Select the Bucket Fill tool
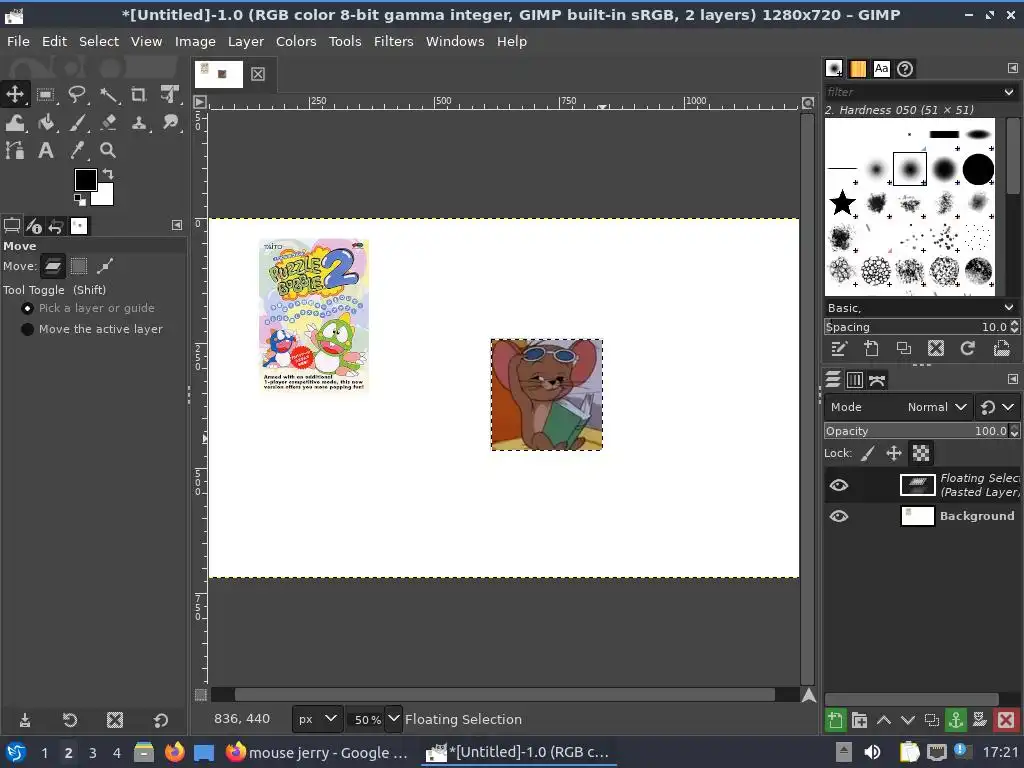Viewport: 1024px width, 768px height. tap(46, 122)
